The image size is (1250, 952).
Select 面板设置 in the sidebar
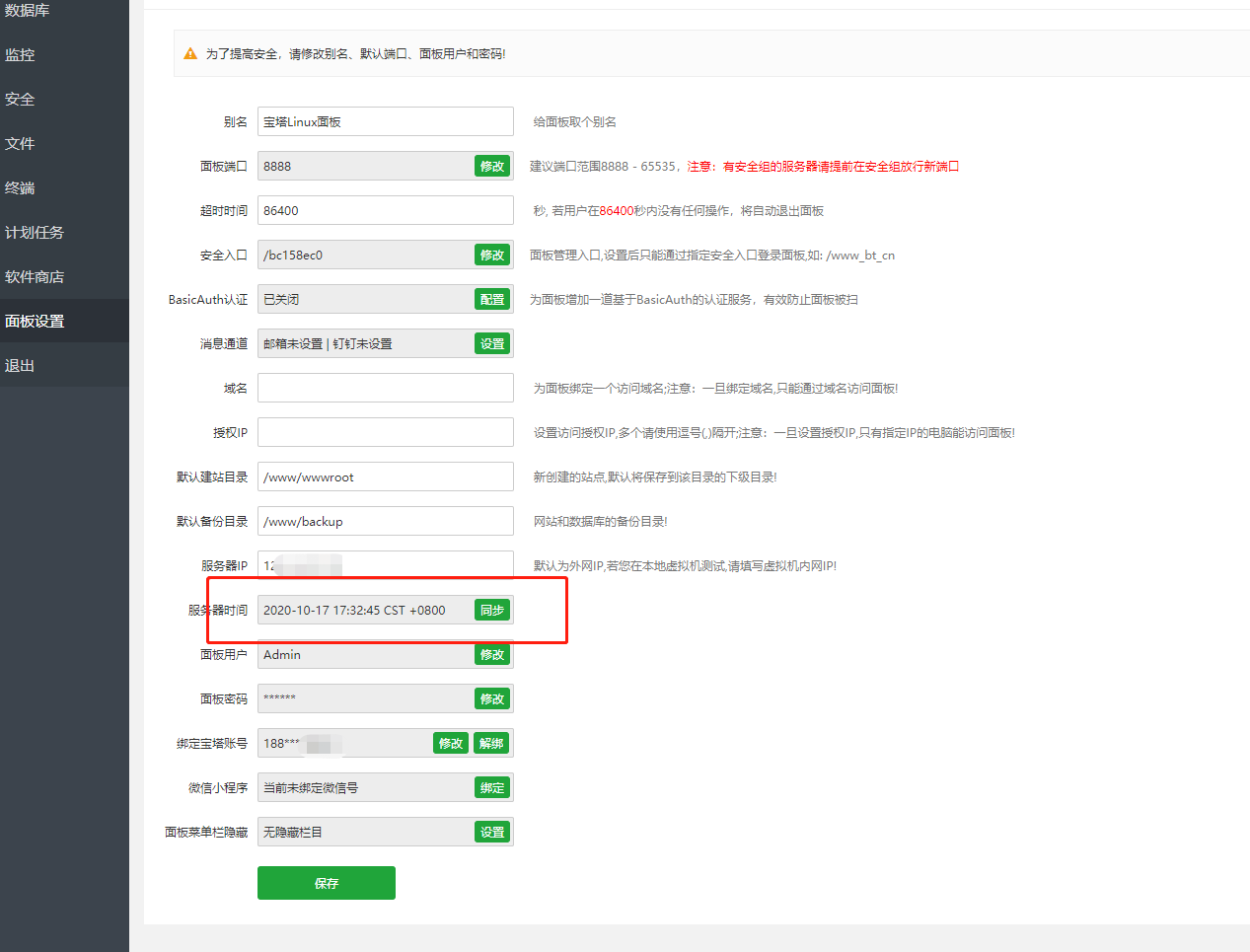[x=64, y=322]
